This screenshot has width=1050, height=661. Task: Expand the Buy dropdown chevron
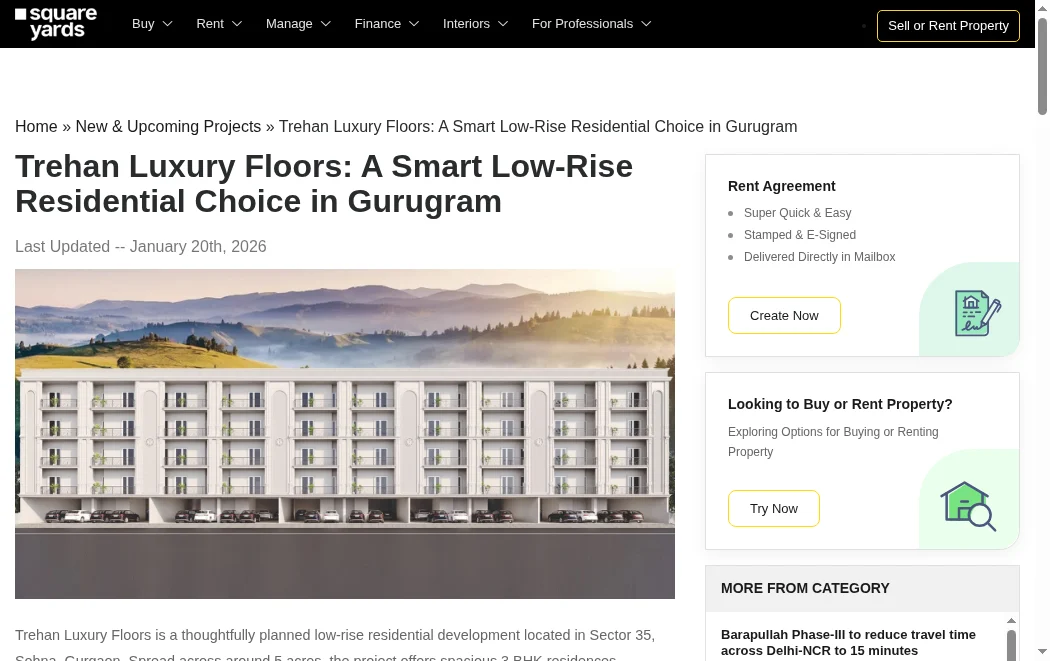[x=168, y=24]
